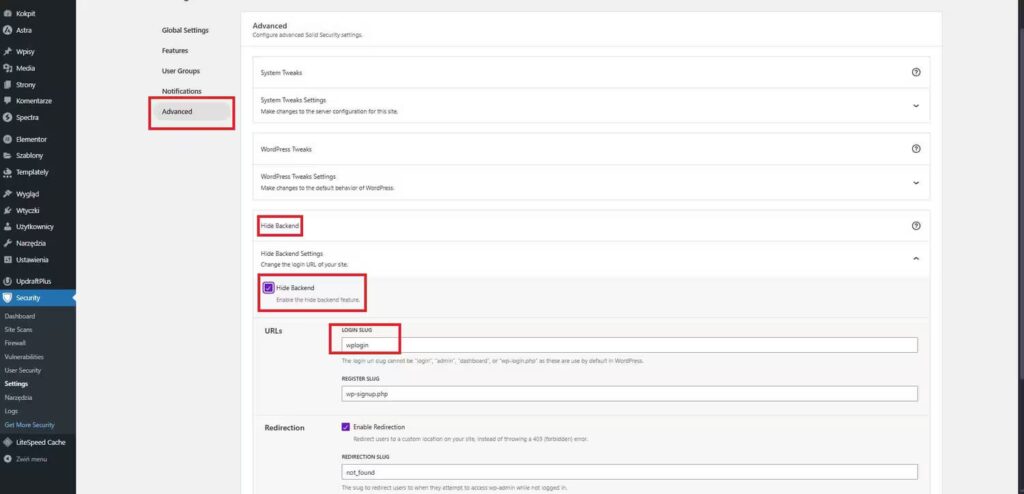Open Security Logs submenu item
1024x494 pixels.
point(11,411)
